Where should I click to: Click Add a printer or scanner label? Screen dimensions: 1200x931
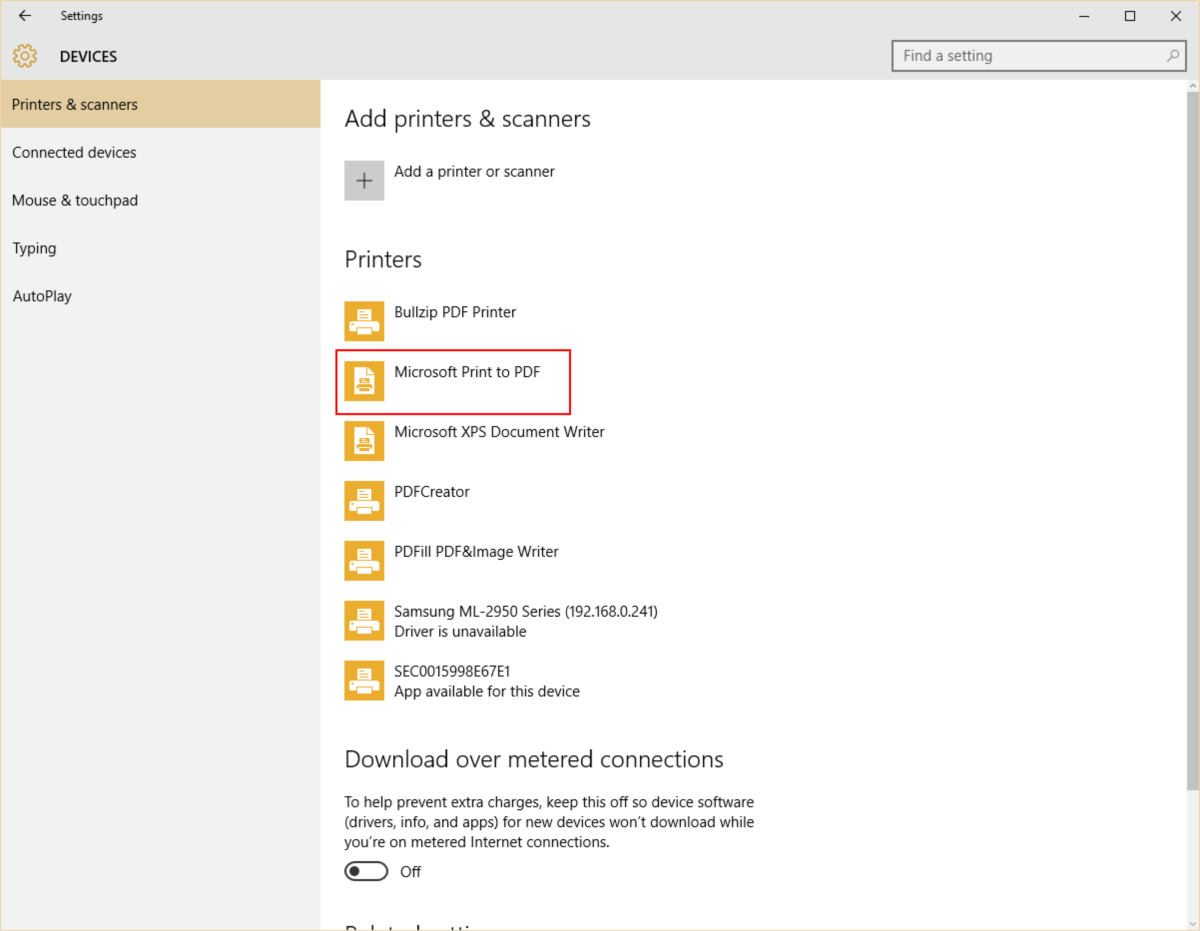474,171
